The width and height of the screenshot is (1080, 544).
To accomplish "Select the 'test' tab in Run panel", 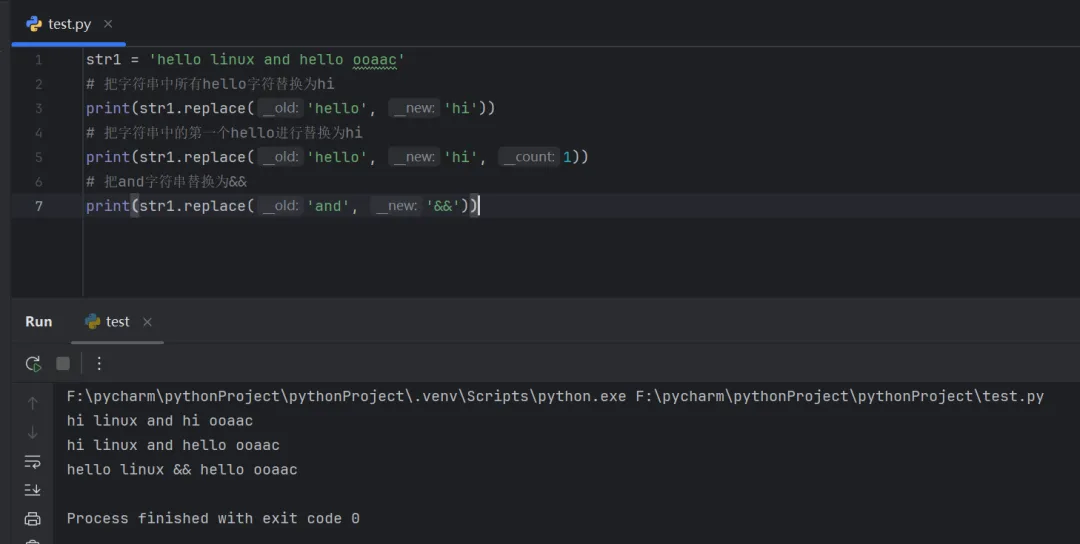I will tap(117, 322).
